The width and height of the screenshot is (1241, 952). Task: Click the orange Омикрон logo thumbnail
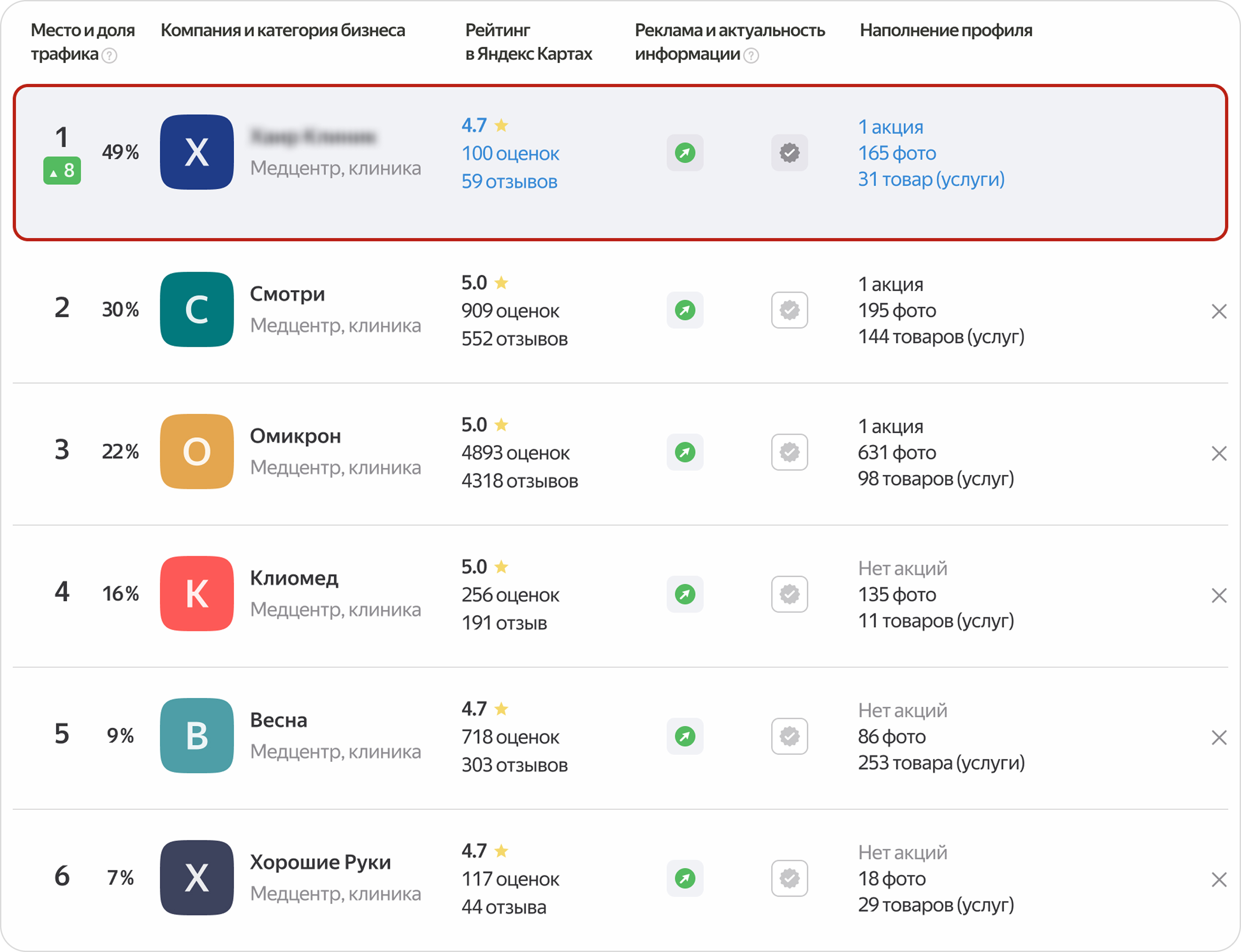point(197,452)
